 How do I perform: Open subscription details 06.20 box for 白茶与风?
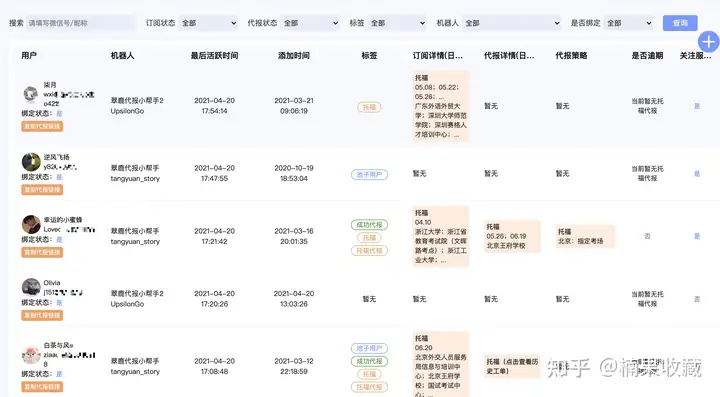[x=441, y=364]
